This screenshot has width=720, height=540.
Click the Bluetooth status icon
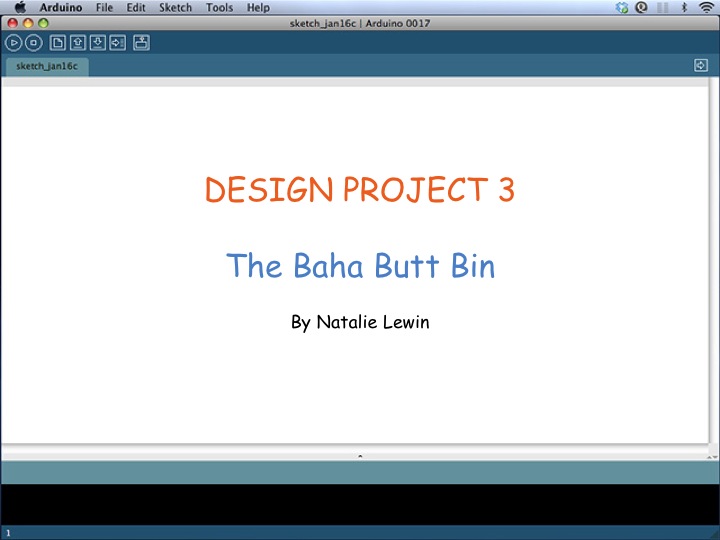coord(684,7)
